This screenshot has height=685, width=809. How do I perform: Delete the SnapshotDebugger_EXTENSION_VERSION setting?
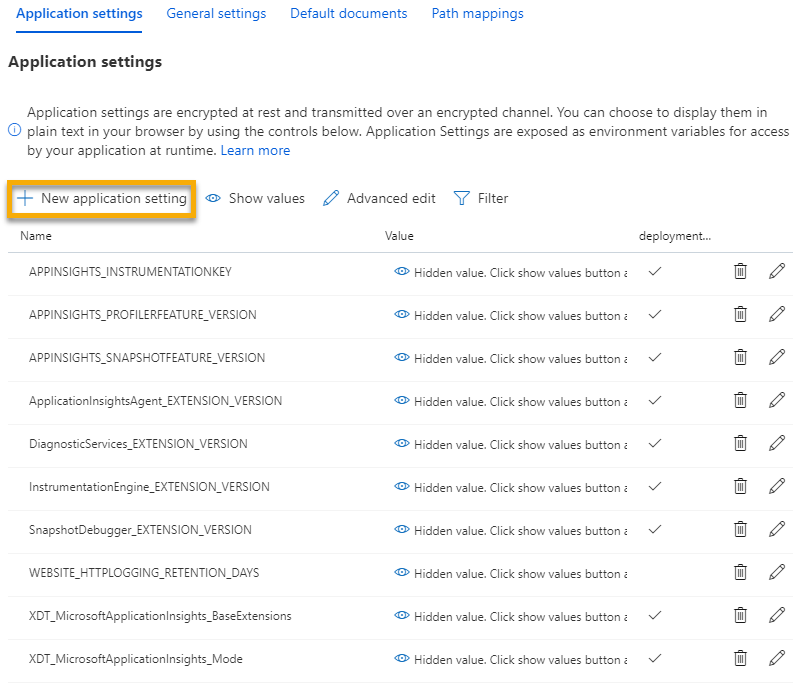coord(740,530)
